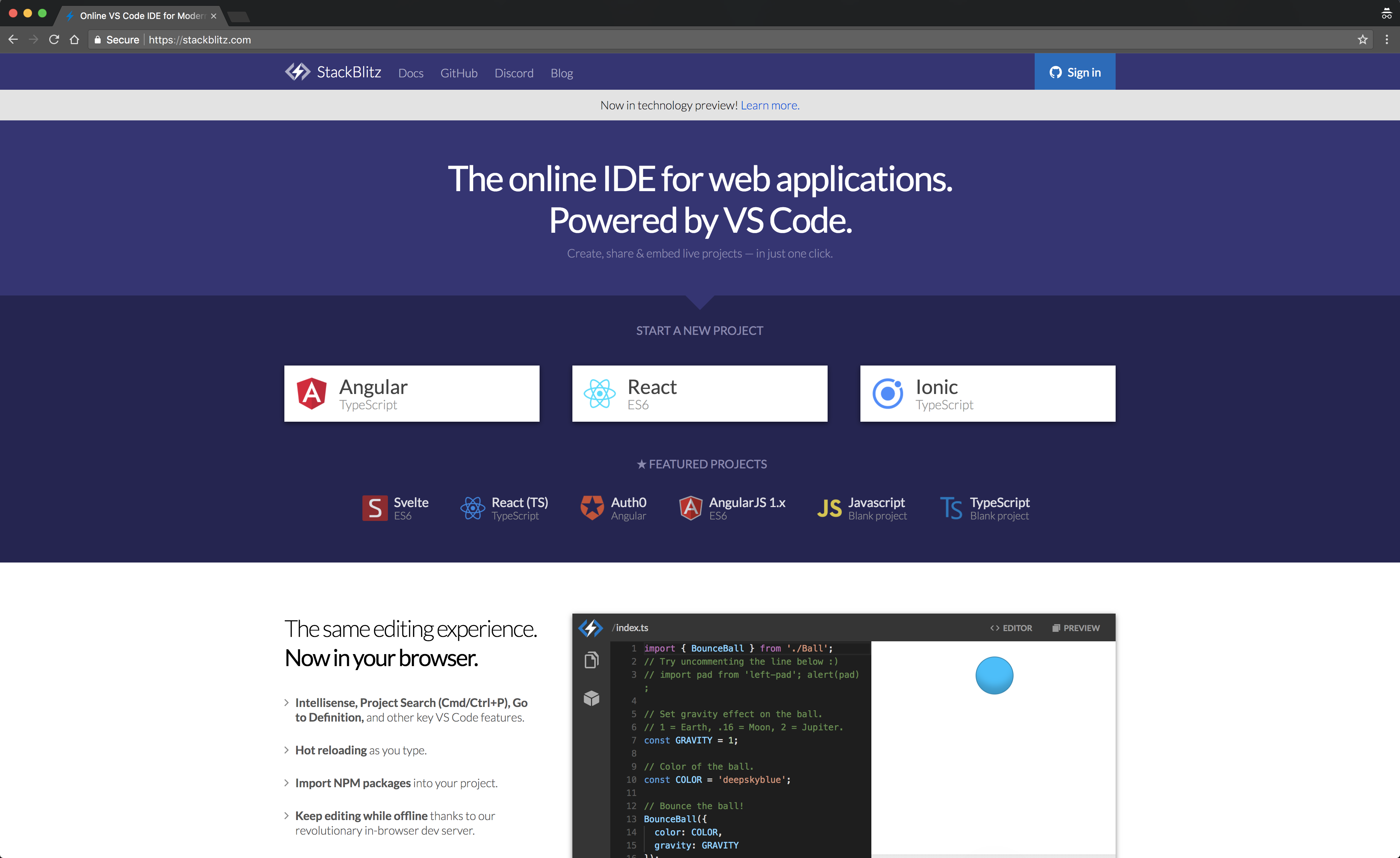Screen dimensions: 1400x858
Task: Follow the Learn more link
Action: (x=770, y=105)
